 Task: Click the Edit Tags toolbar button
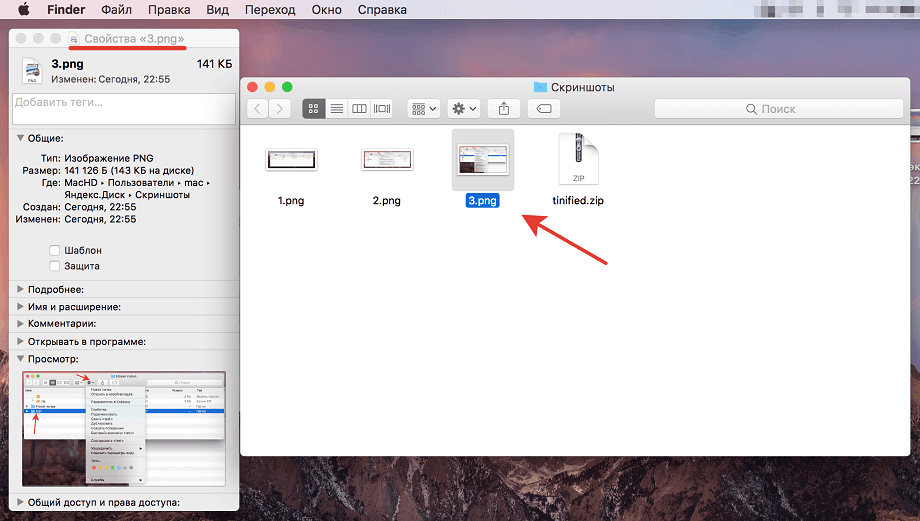tap(543, 108)
